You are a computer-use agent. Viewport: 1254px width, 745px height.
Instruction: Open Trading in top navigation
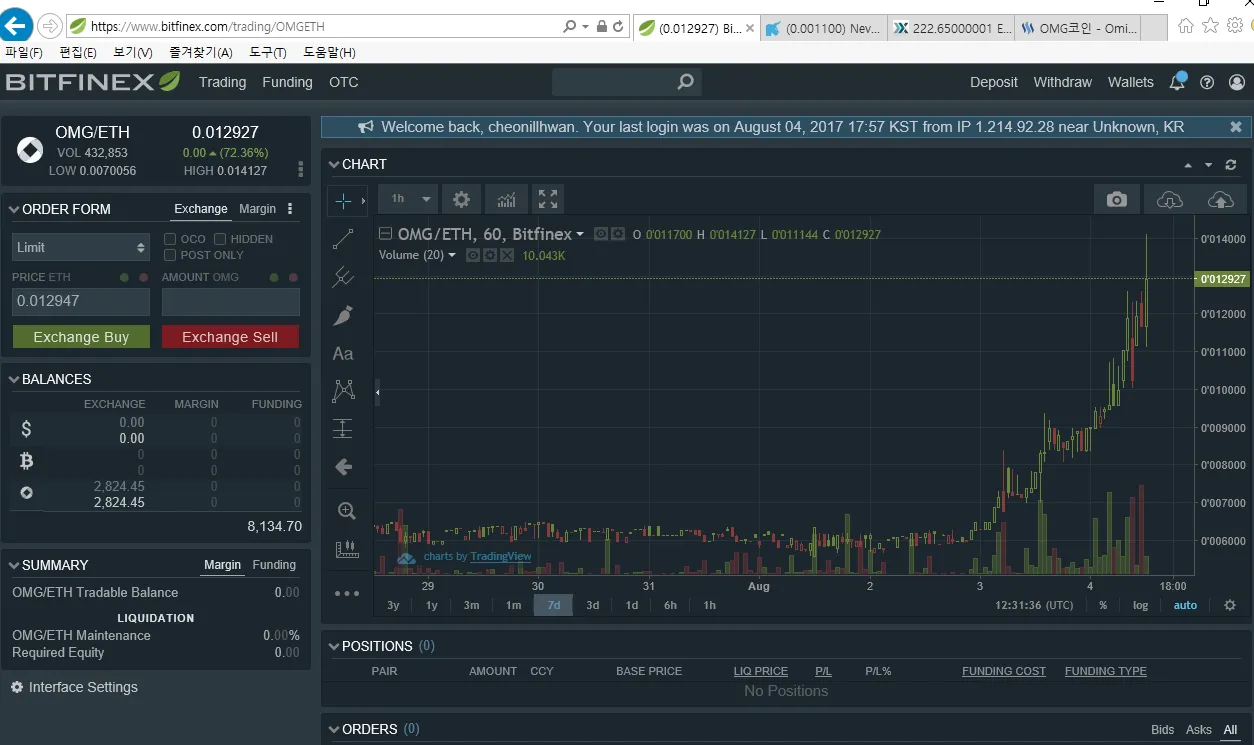(x=222, y=82)
